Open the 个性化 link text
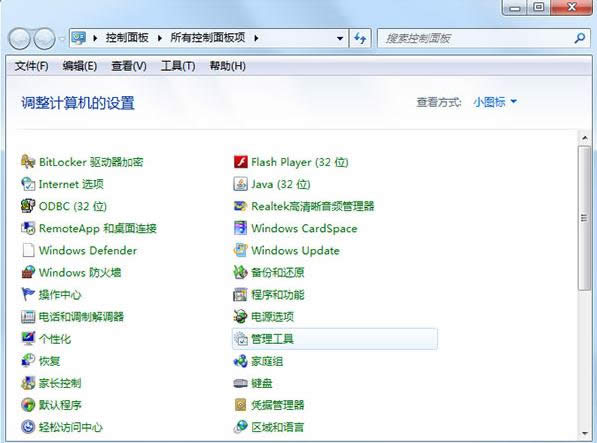Viewport: 597px width, 443px height. point(55,338)
